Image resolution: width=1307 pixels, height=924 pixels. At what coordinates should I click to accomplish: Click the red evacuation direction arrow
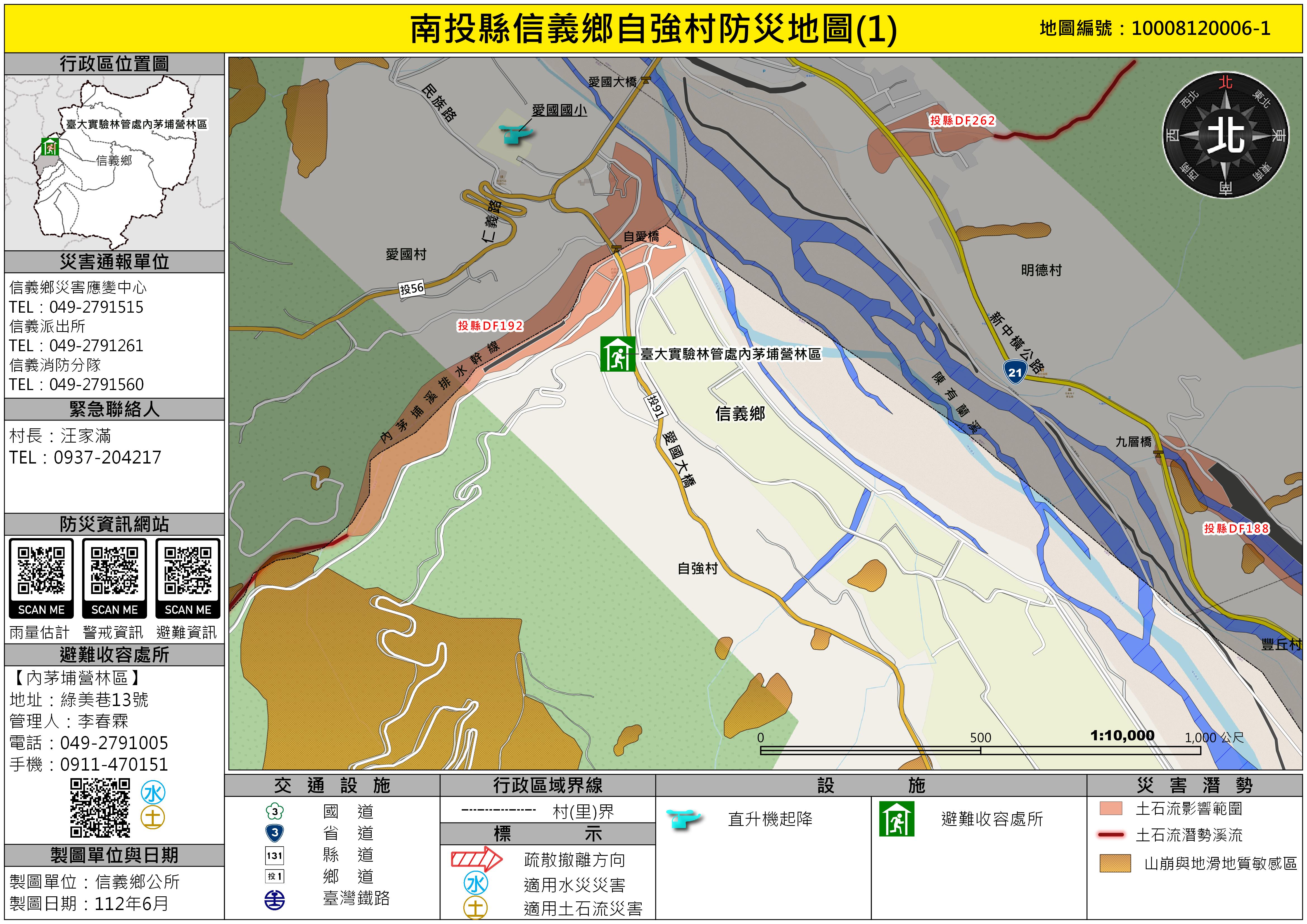click(x=476, y=859)
